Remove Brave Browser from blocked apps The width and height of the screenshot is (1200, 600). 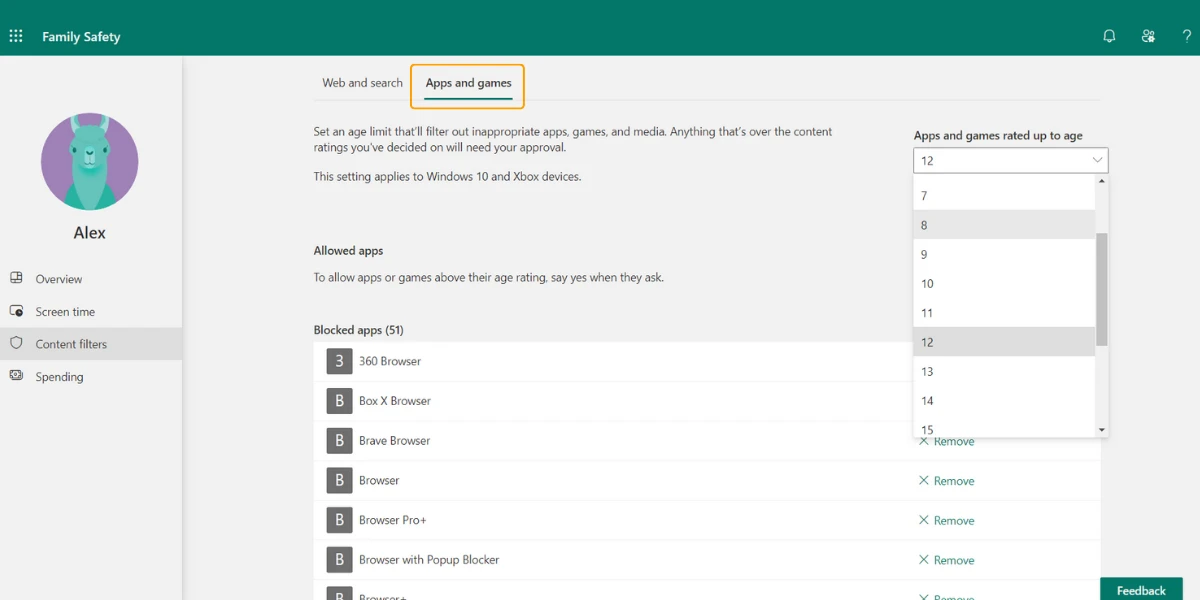(x=946, y=441)
